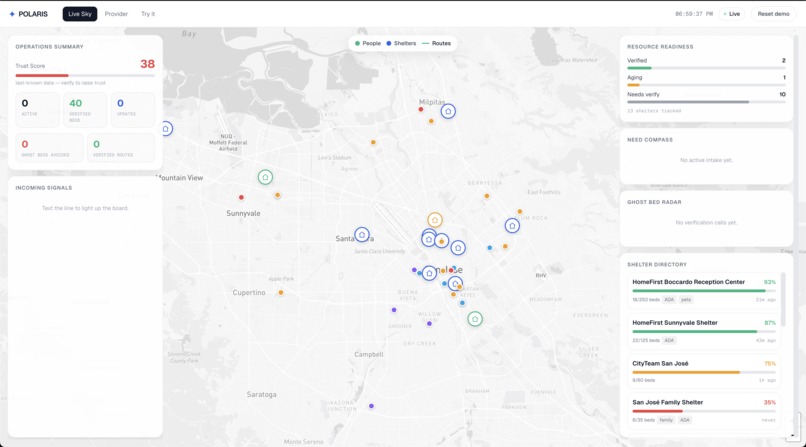Screen dimensions: 806x447
Task: Click the Reset demo button
Action: point(773,14)
